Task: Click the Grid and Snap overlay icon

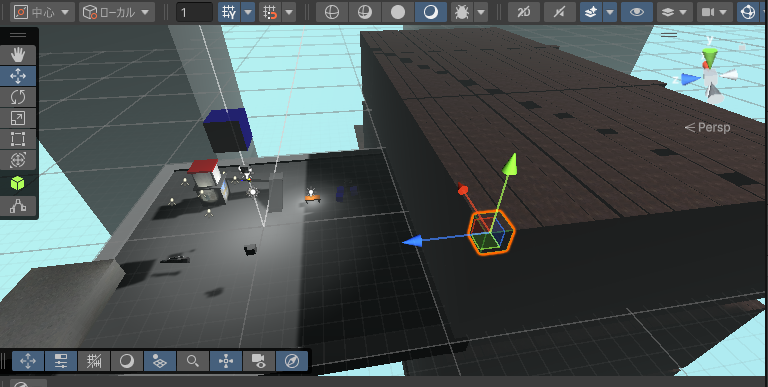Action: (x=94, y=361)
